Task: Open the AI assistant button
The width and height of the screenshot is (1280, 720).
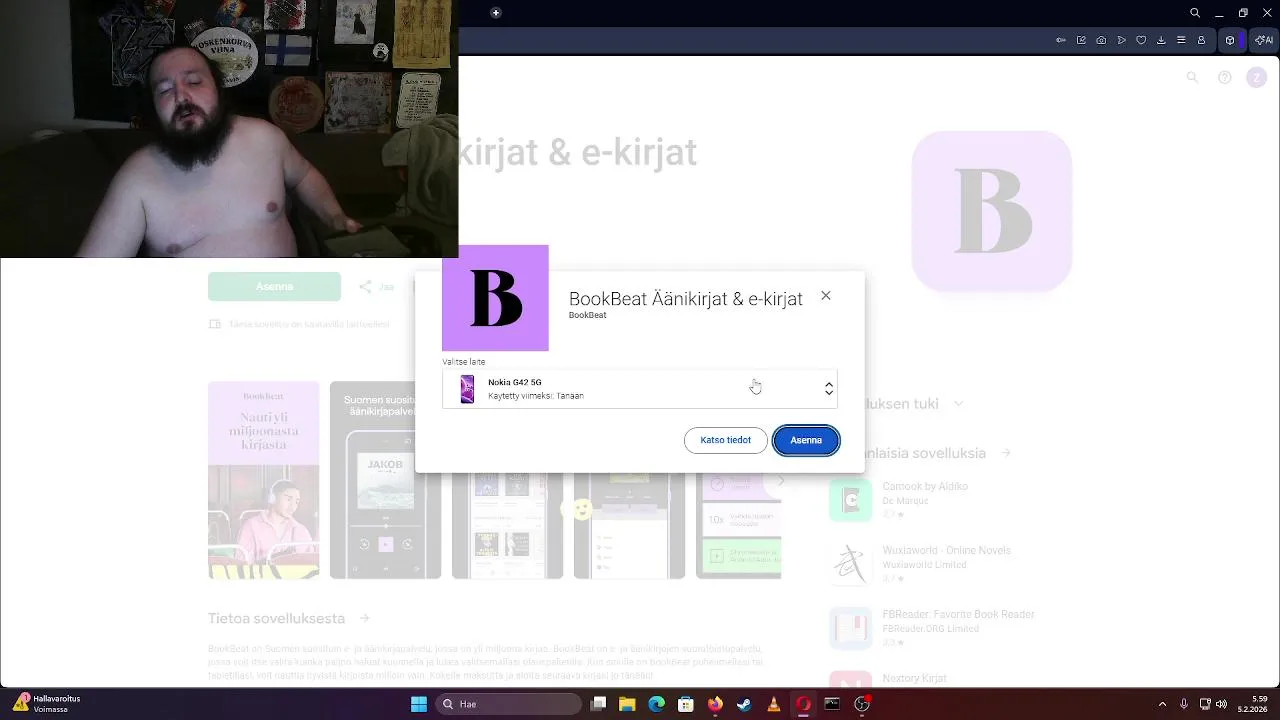Action: pyautogui.click(x=1264, y=40)
